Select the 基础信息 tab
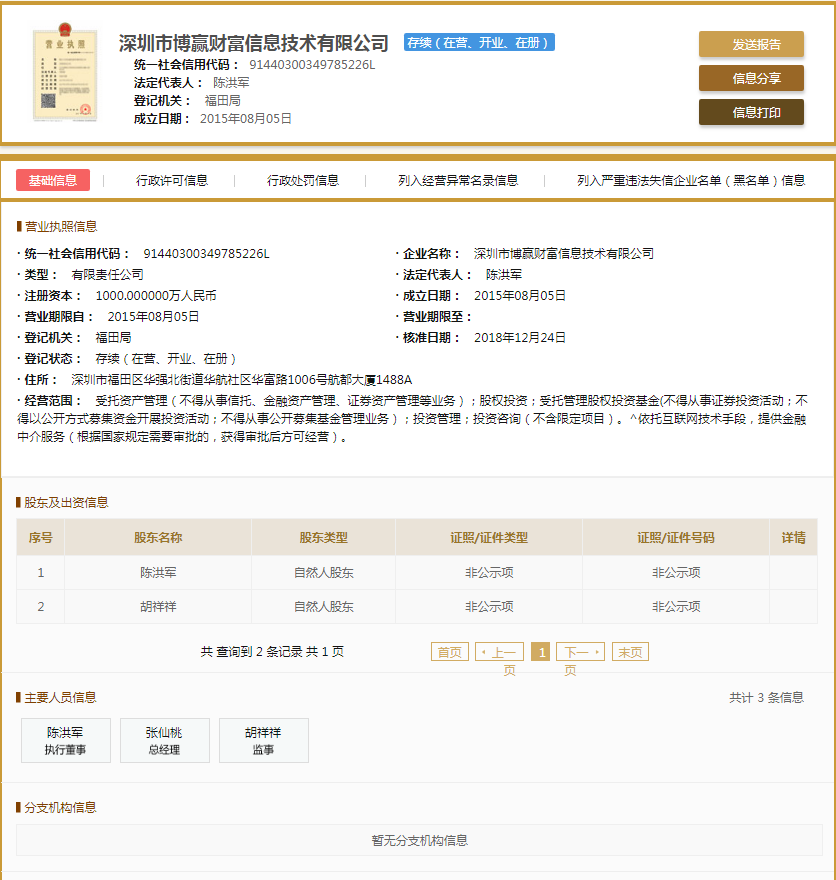Screen dimensions: 836x880 click(x=52, y=181)
